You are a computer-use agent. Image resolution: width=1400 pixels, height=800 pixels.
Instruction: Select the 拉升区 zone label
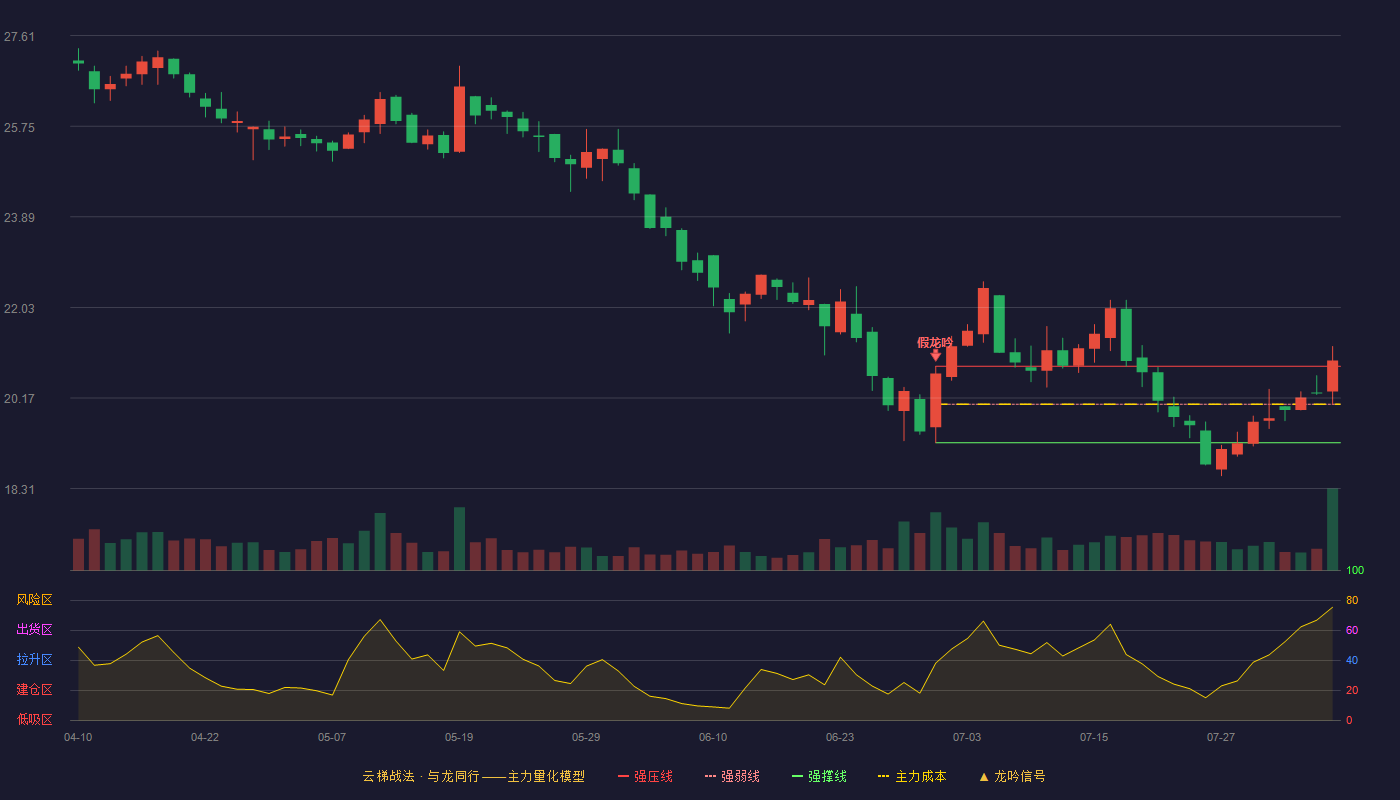point(34,660)
